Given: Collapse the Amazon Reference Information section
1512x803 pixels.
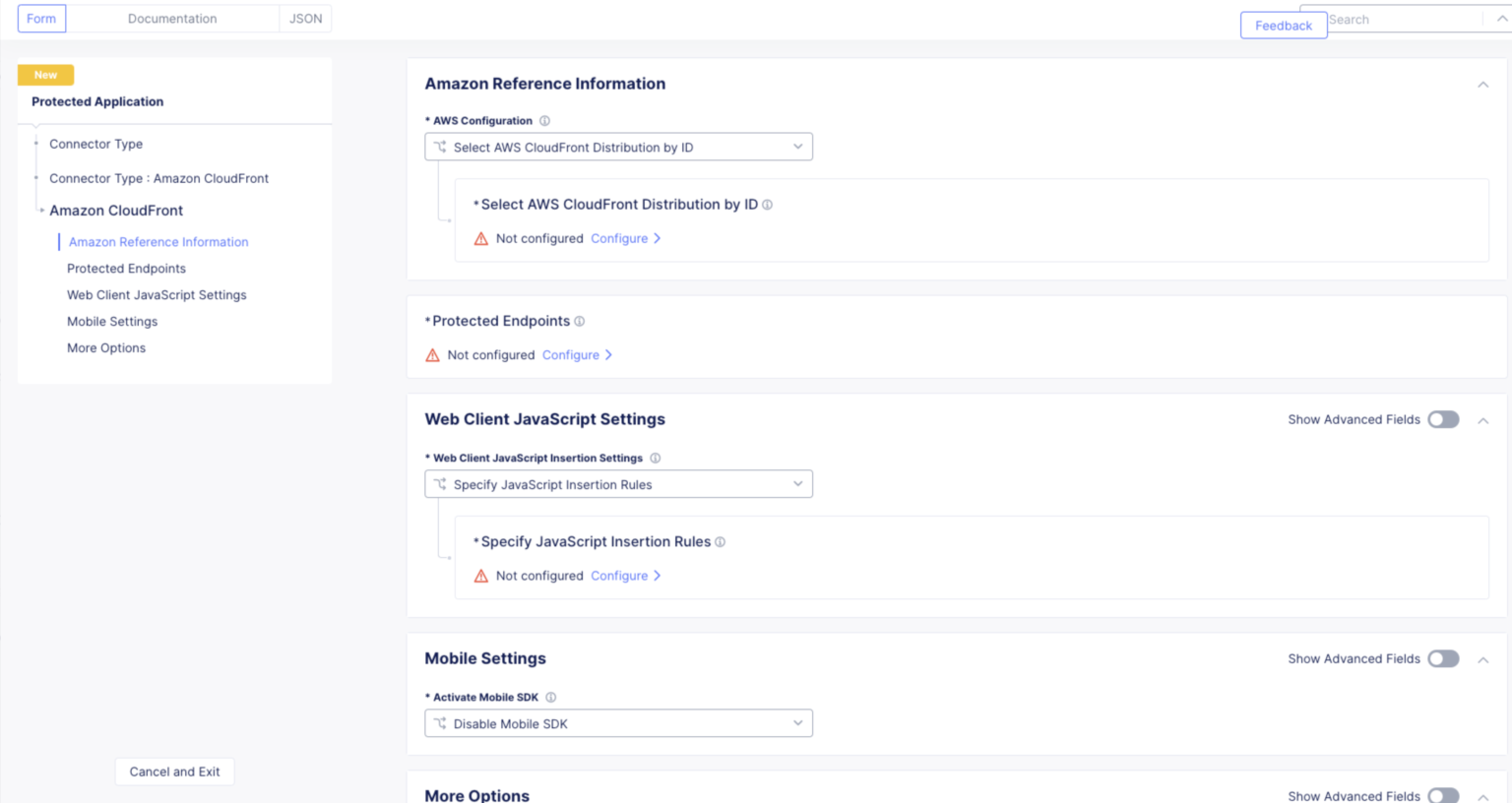Looking at the screenshot, I should coord(1482,85).
